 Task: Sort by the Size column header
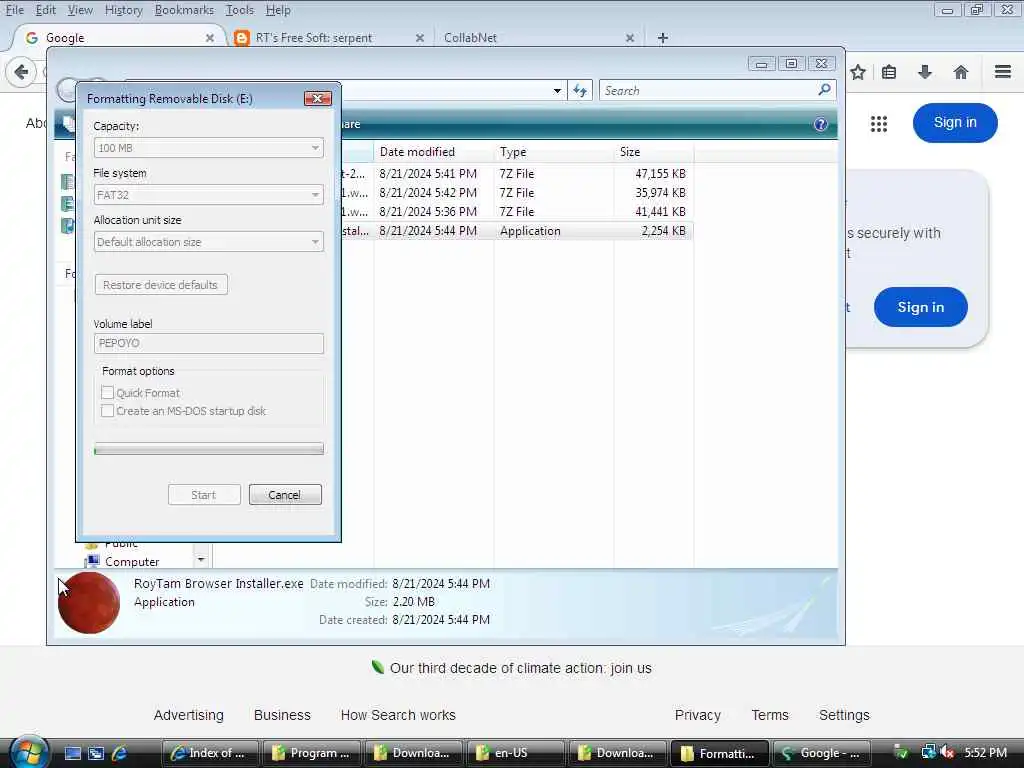(654, 152)
